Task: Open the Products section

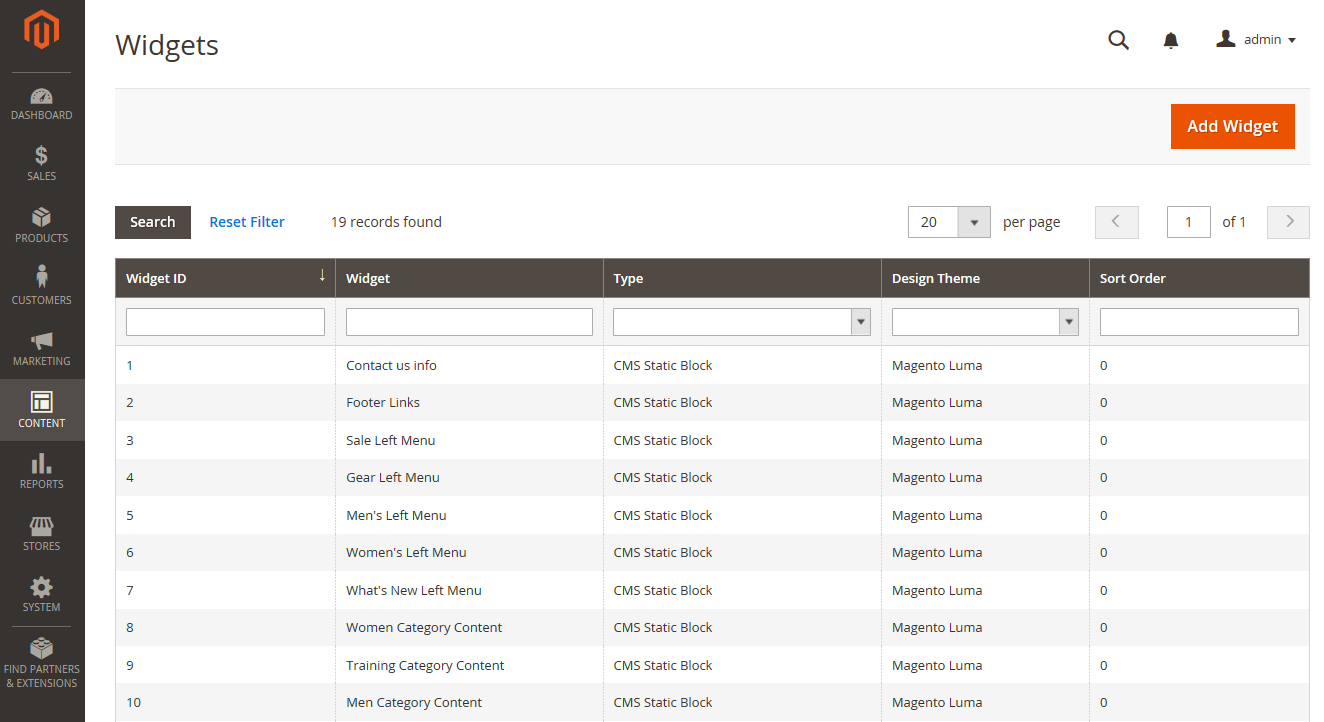Action: pos(41,225)
